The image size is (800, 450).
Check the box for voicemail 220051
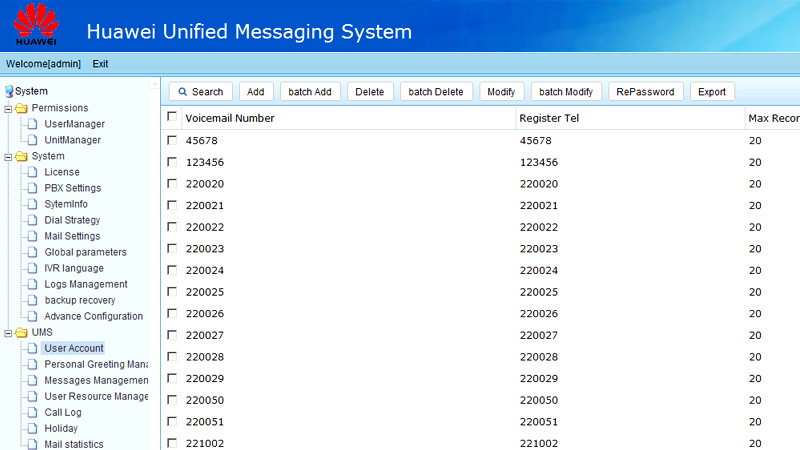[172, 421]
